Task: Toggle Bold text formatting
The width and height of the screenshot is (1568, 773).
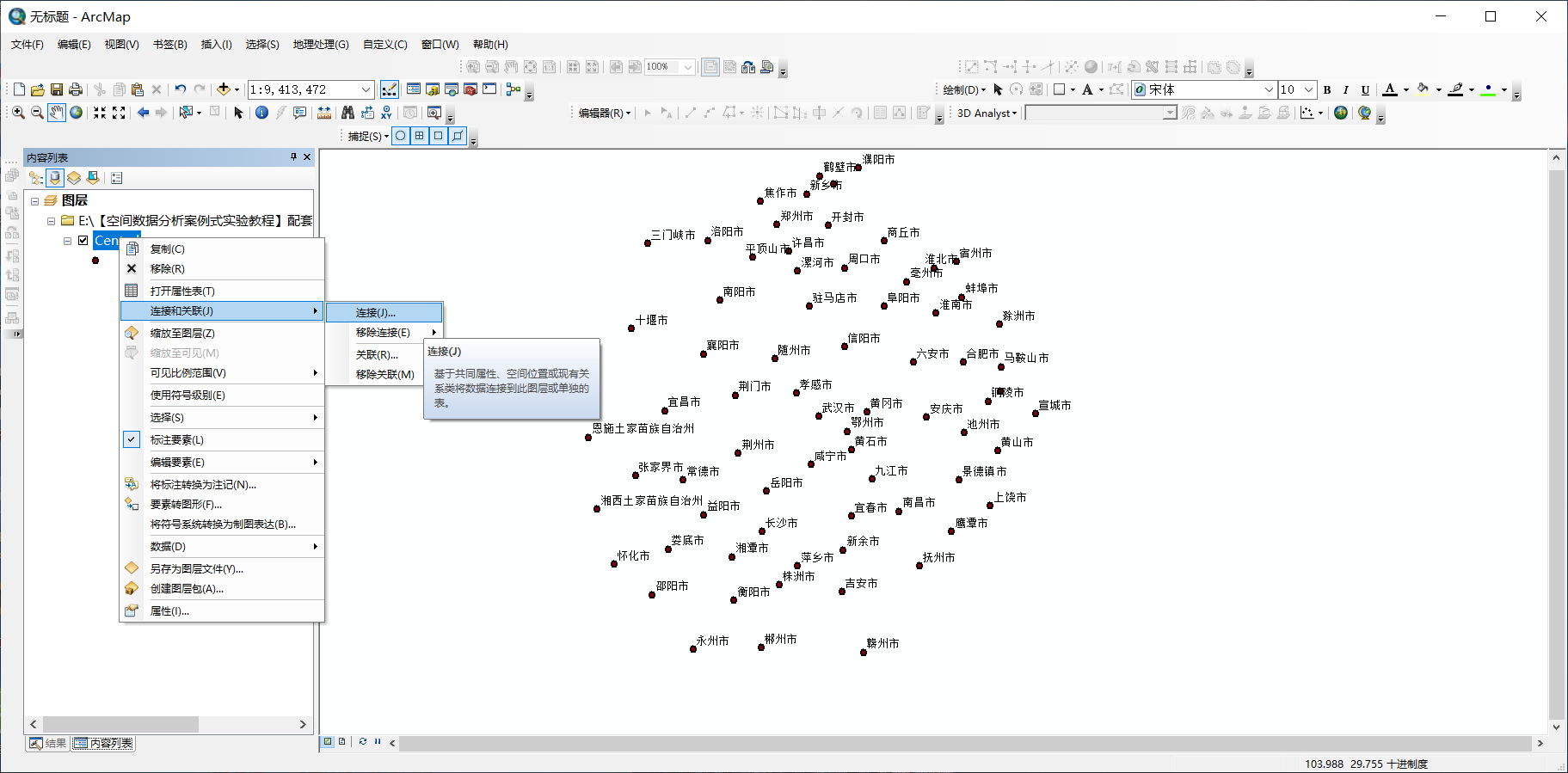Action: [x=1327, y=89]
